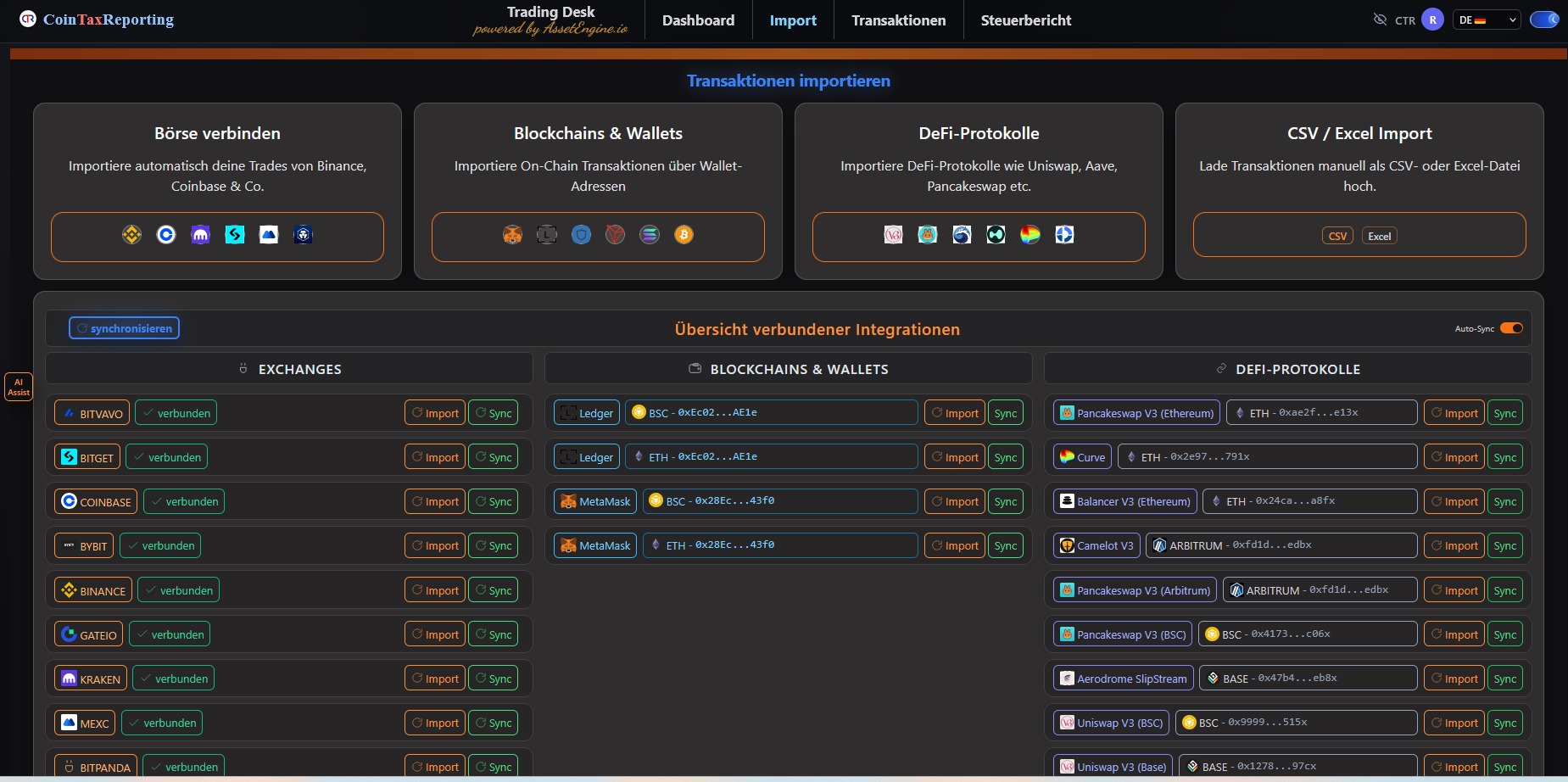
Task: Click the BYBIT exchange logo chip
Action: (x=84, y=545)
